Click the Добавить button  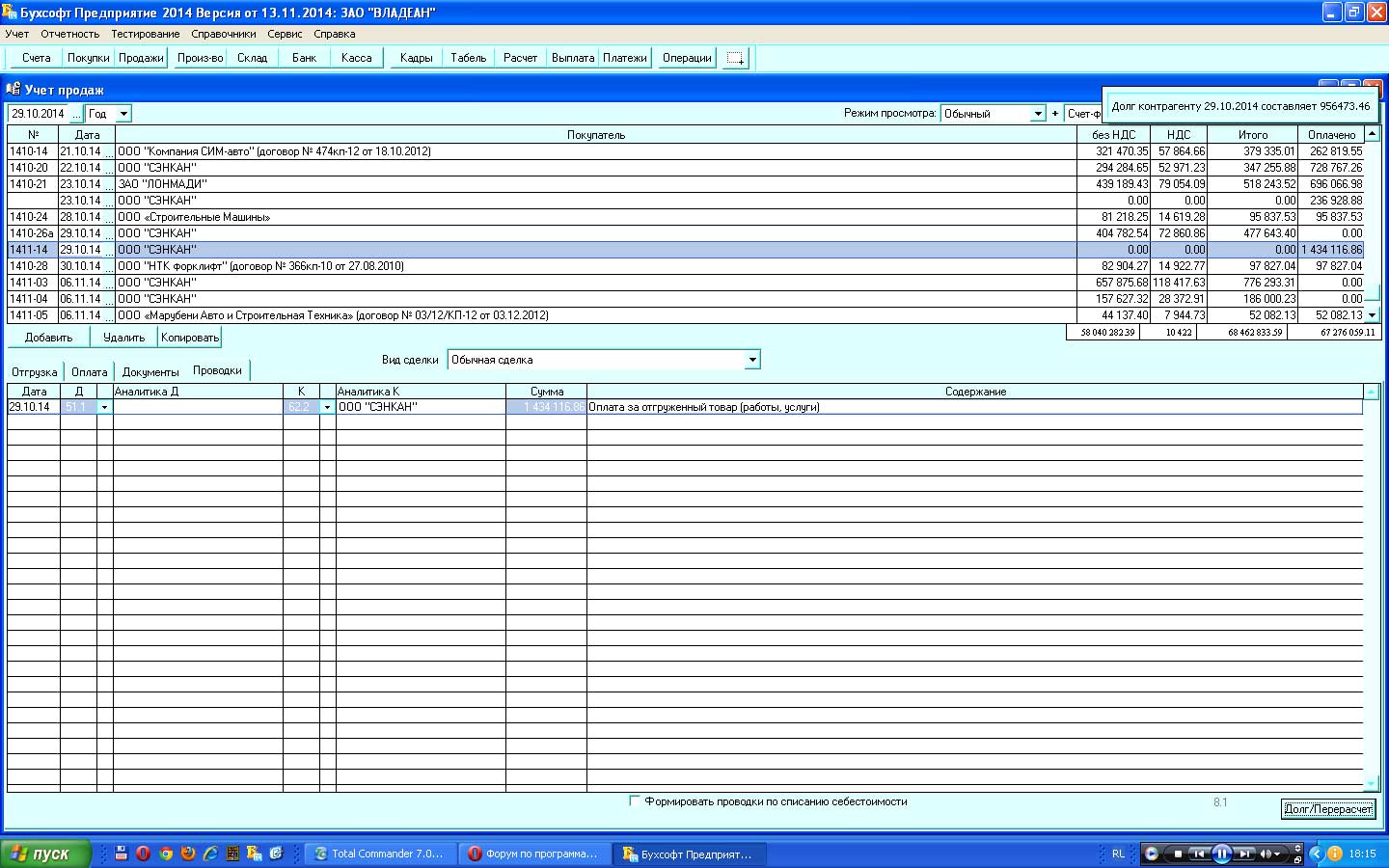click(48, 338)
